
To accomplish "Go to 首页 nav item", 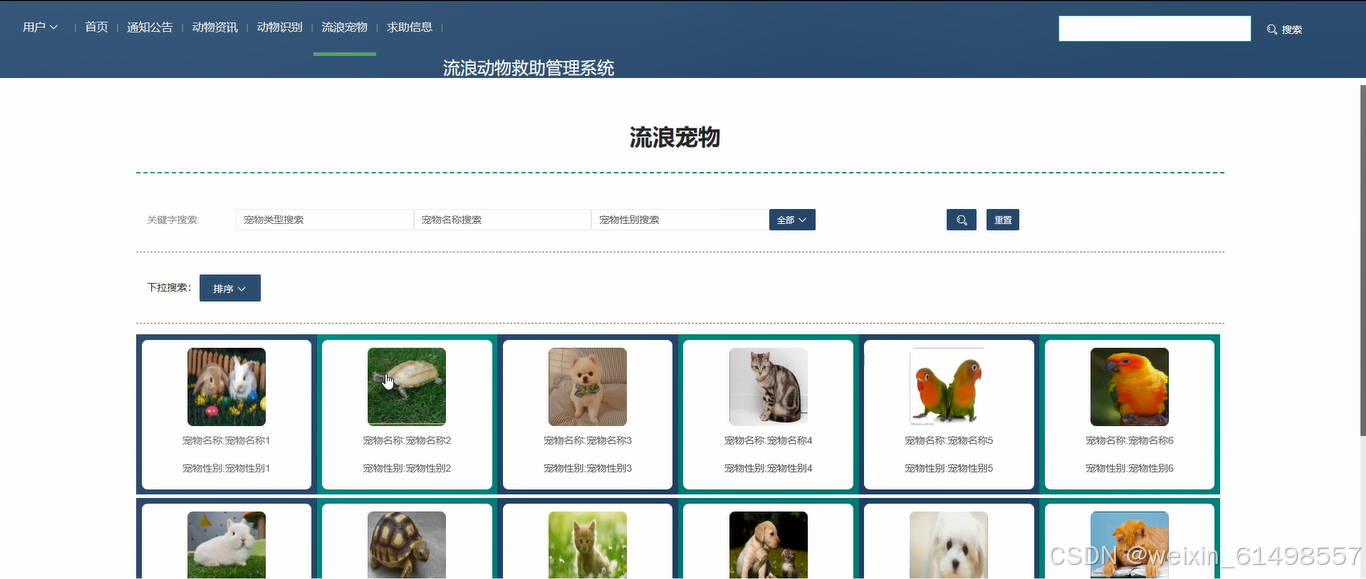I will click(96, 27).
